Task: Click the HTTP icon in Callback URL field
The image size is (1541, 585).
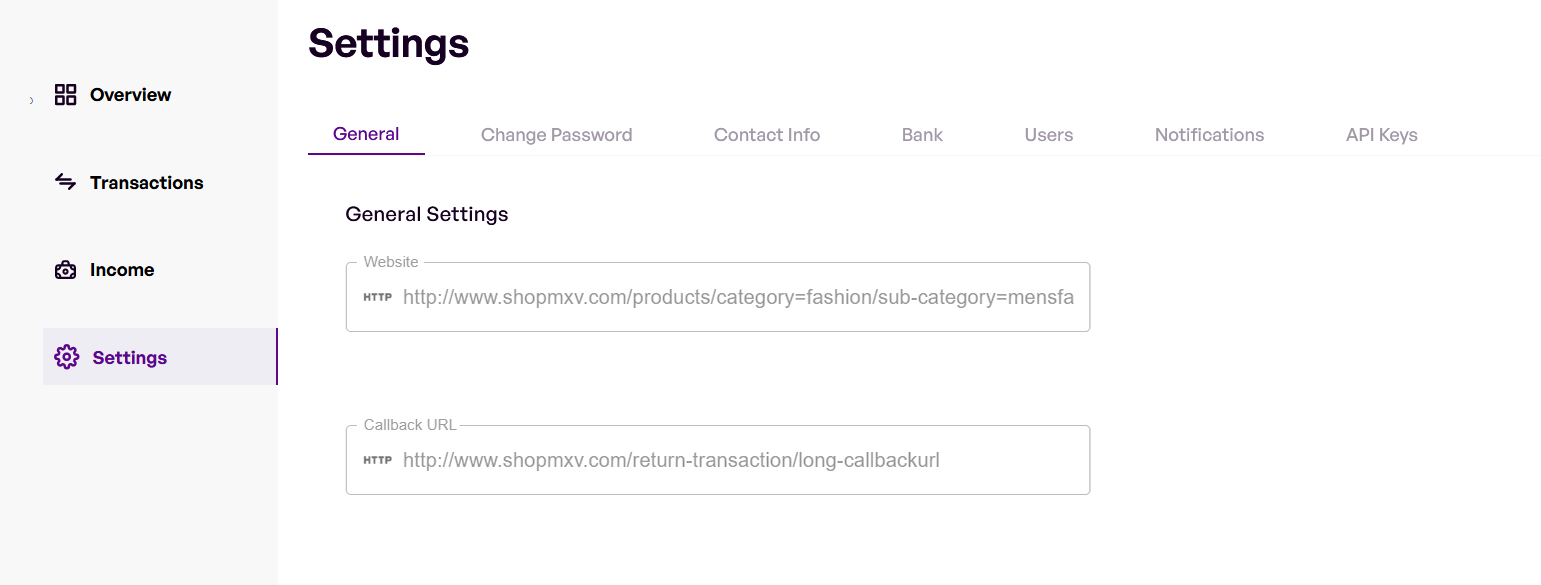Action: 377,460
